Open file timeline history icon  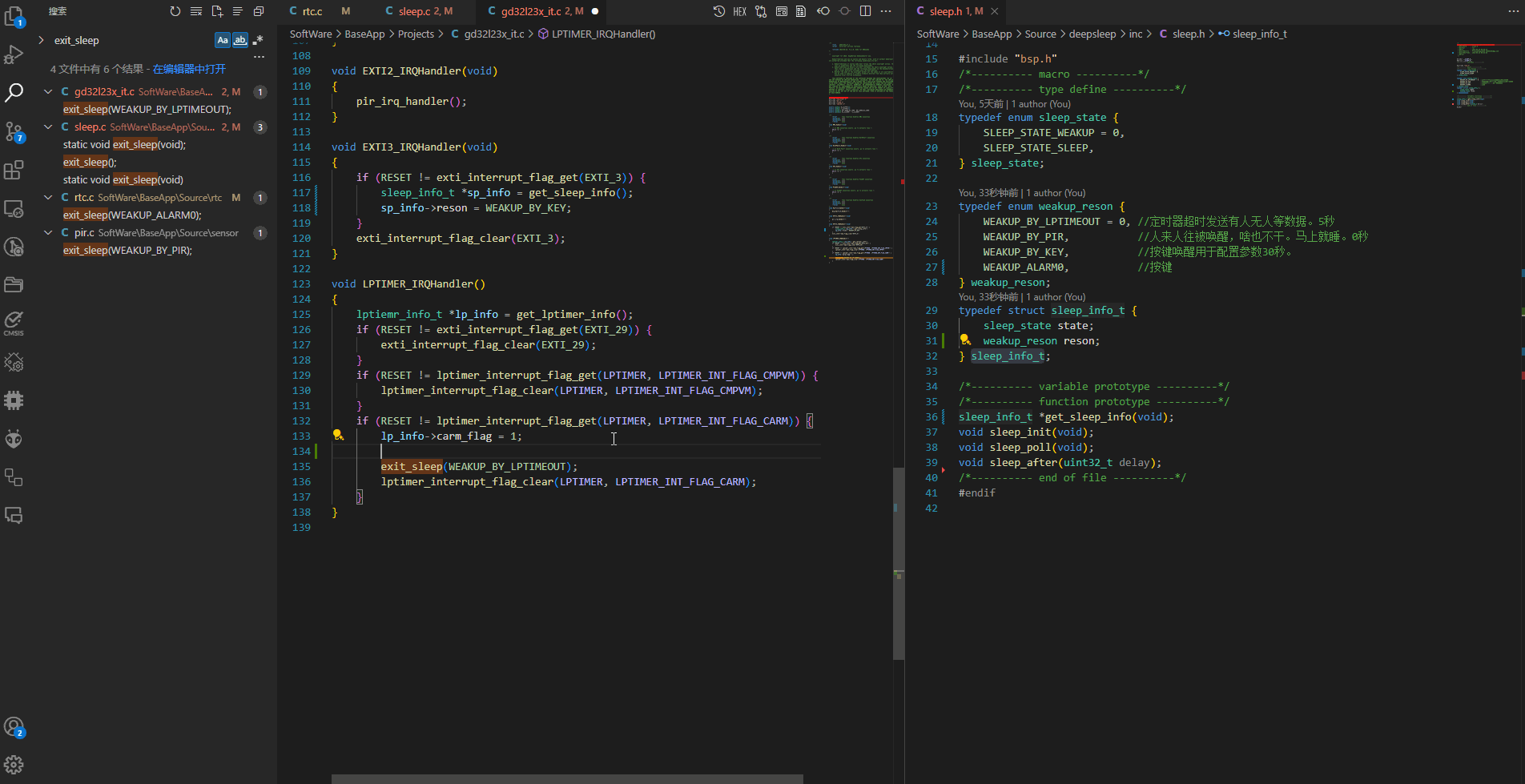tap(719, 11)
